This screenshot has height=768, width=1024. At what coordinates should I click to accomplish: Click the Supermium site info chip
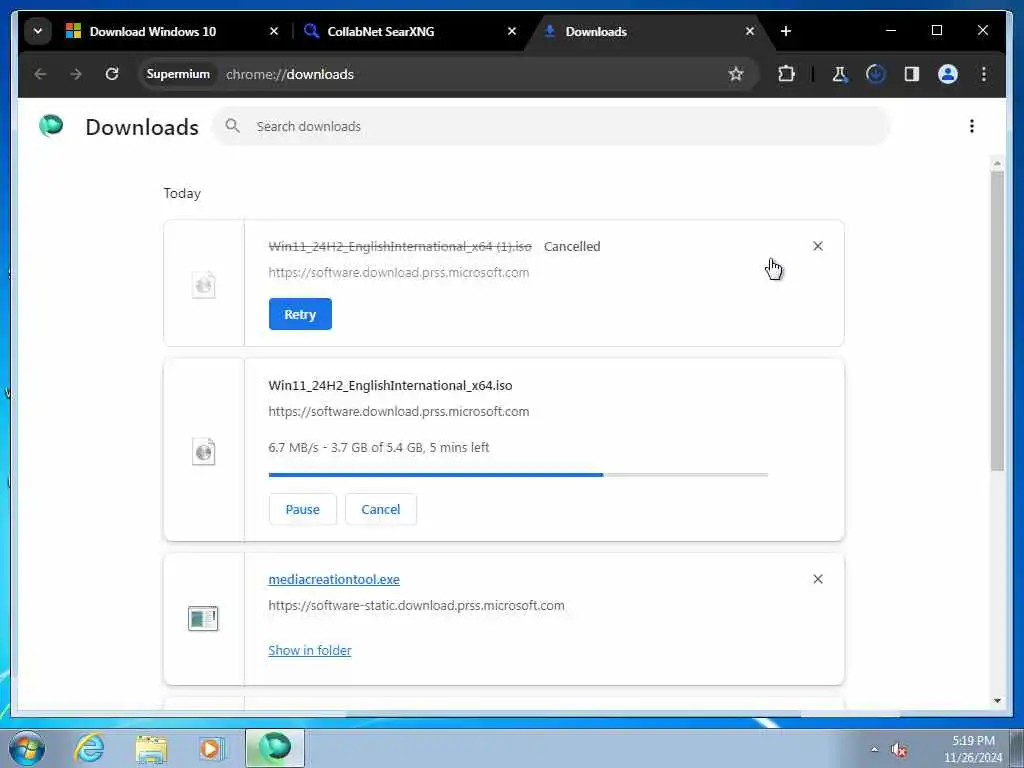178,74
